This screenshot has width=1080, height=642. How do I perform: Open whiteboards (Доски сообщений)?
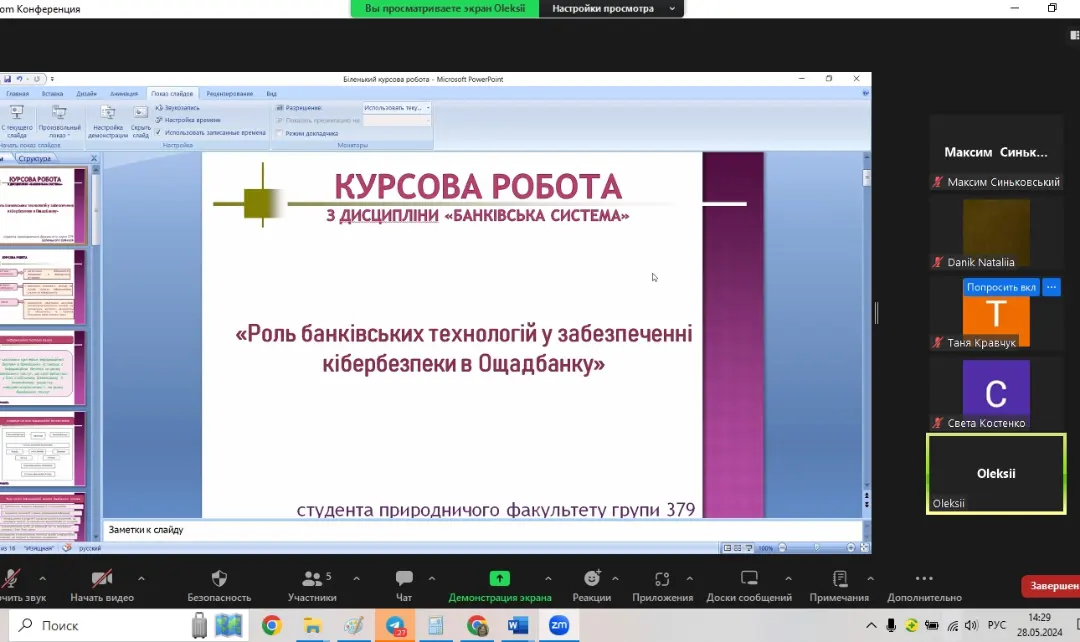[x=749, y=586]
